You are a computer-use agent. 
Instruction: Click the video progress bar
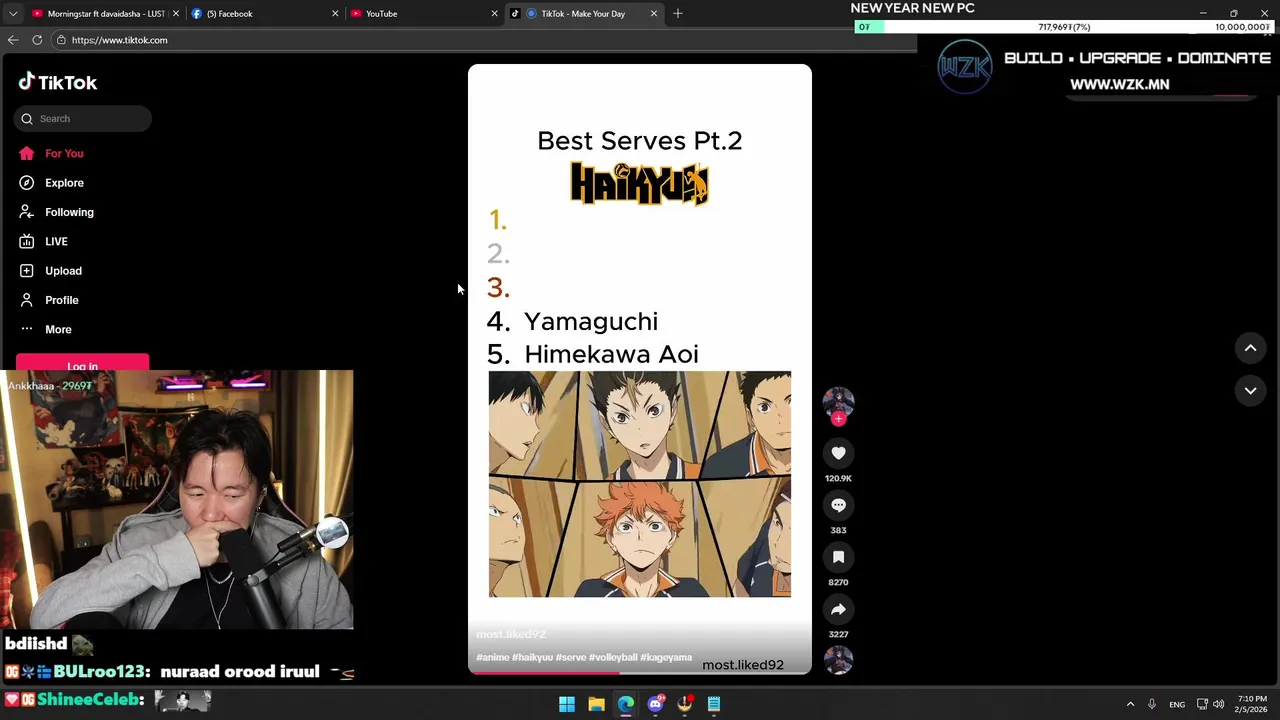[640, 673]
